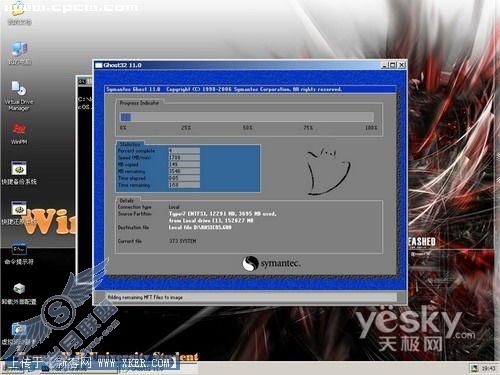Screen dimensions: 500x375
Task: Click the Percent complete value field
Action: [x=184, y=151]
